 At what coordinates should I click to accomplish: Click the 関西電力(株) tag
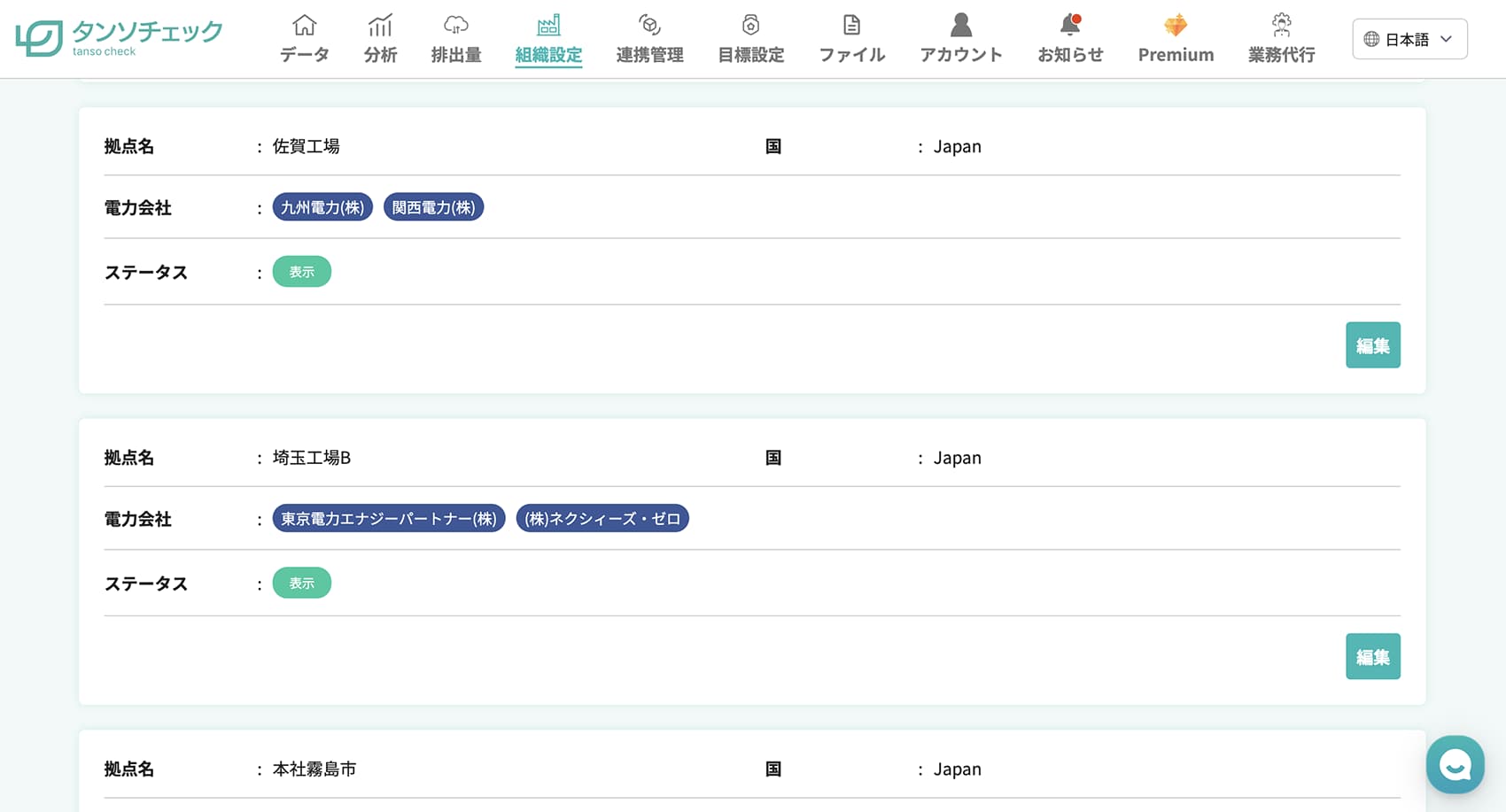(433, 207)
